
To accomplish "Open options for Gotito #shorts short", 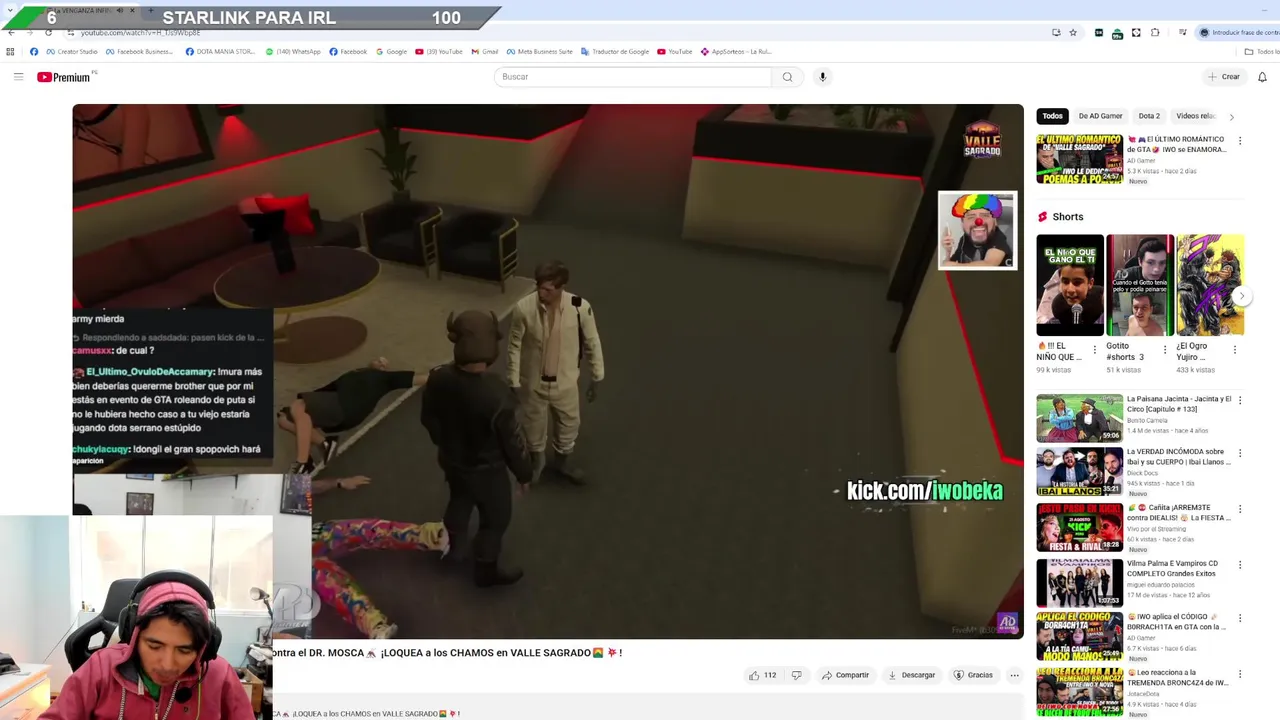I will (1164, 350).
